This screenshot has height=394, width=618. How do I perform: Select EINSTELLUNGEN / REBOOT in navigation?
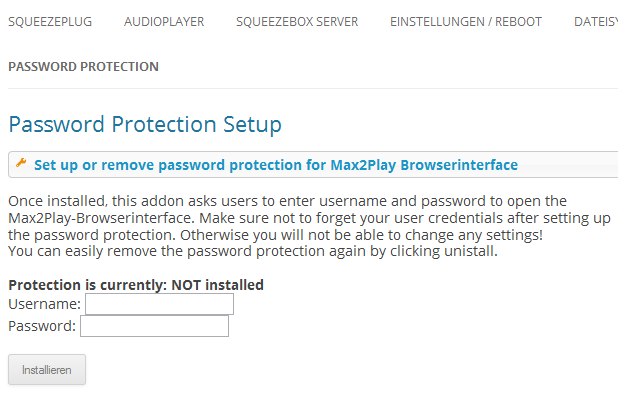[x=466, y=22]
